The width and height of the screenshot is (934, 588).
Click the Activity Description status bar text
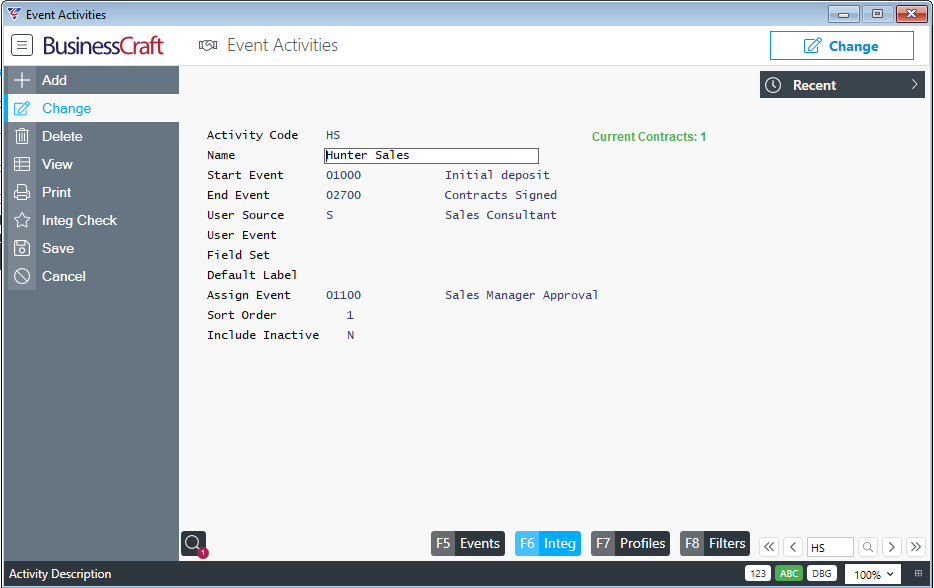click(60, 574)
